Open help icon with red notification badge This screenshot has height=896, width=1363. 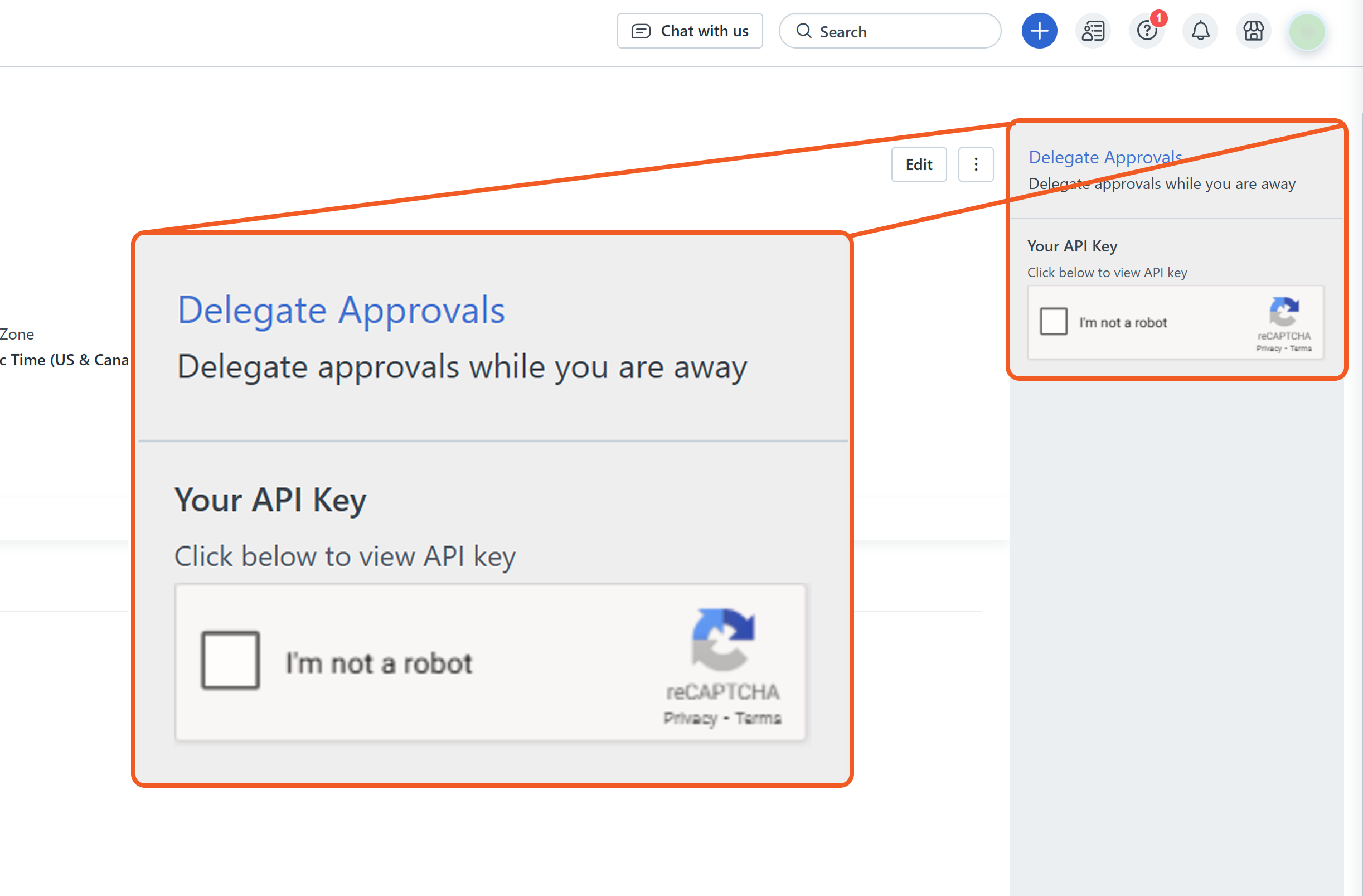1147,31
